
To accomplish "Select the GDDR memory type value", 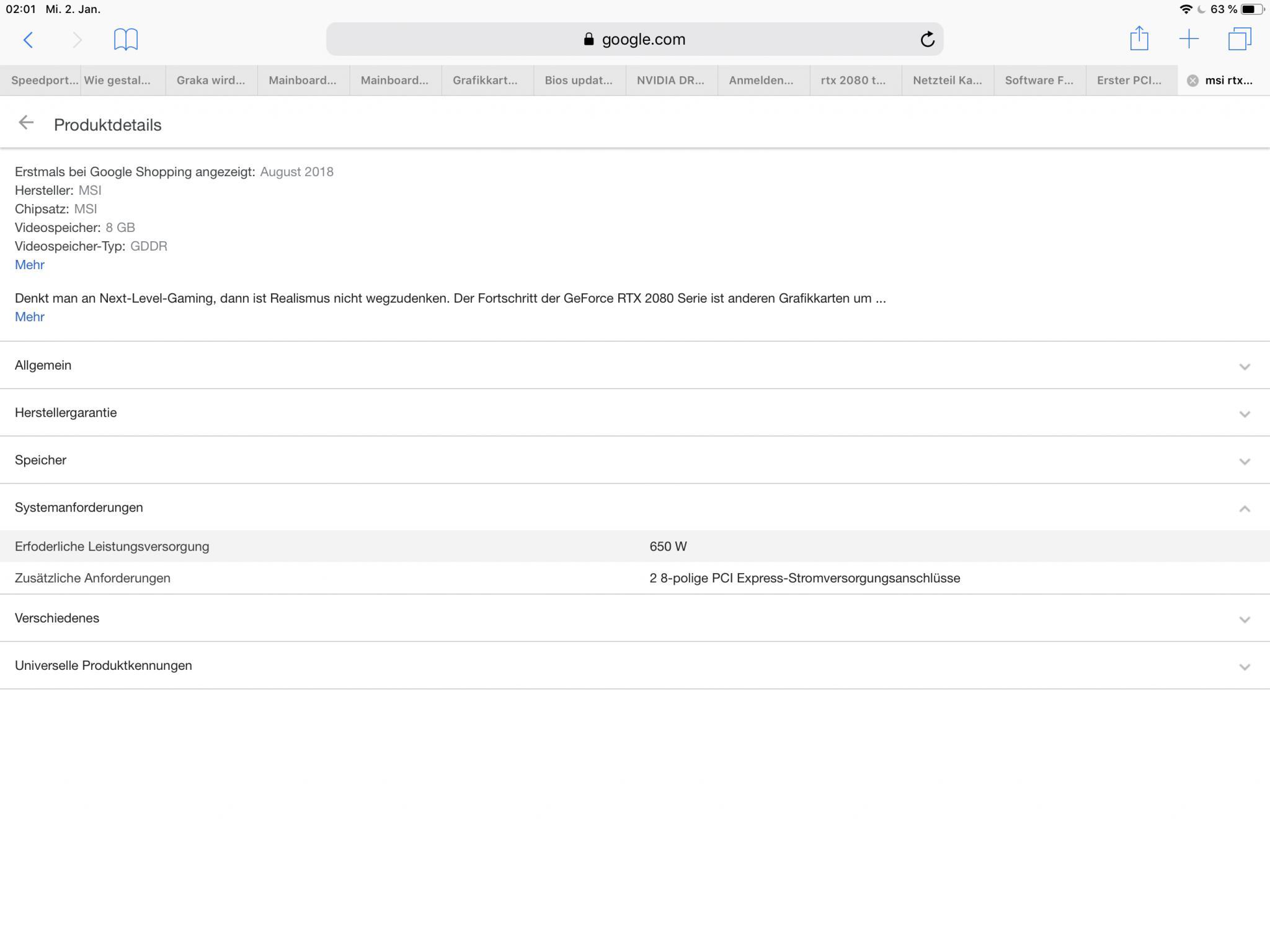I will tap(149, 246).
